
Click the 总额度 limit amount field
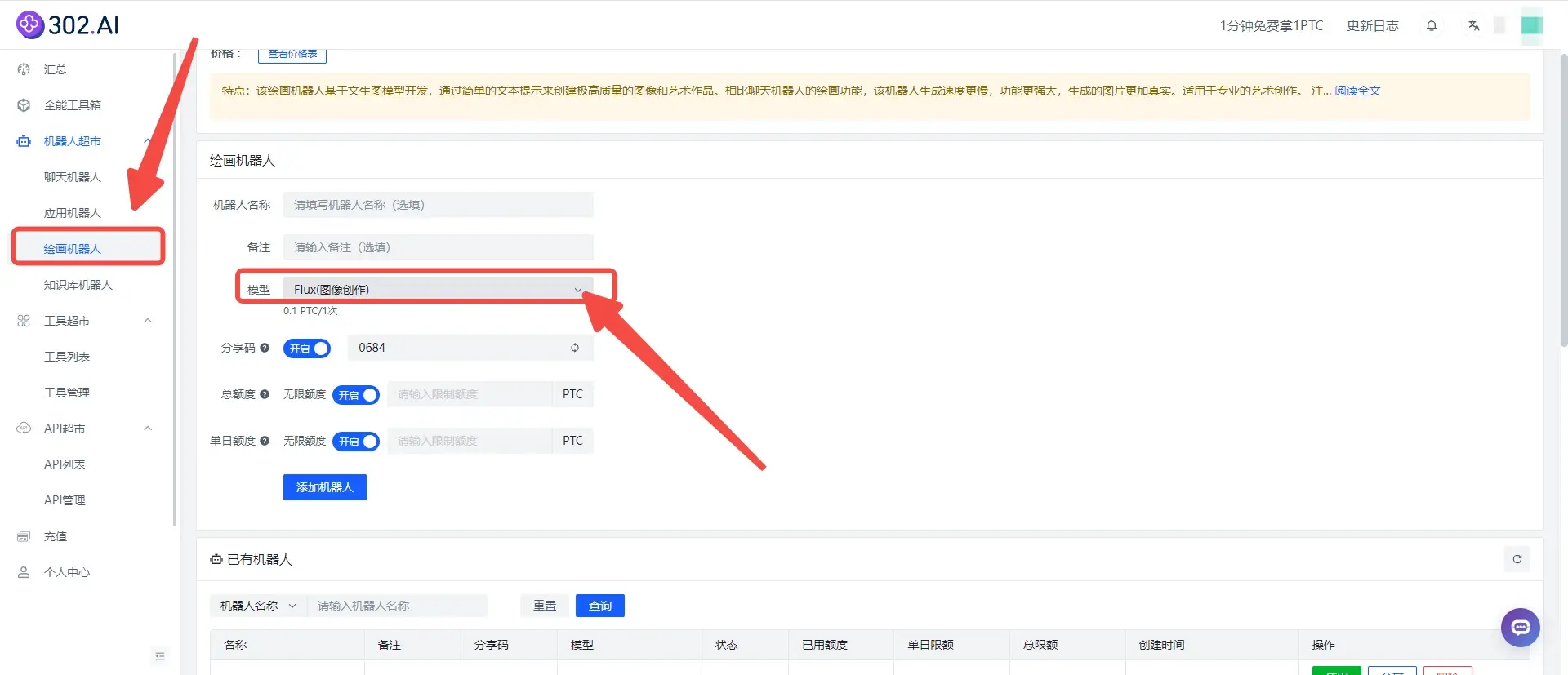[470, 394]
